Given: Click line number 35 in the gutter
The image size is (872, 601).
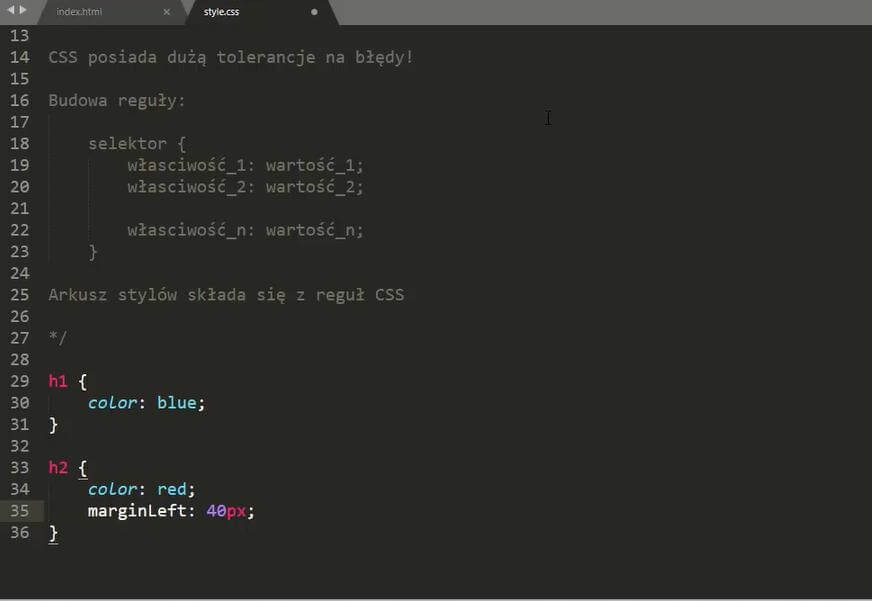Looking at the screenshot, I should click(19, 511).
